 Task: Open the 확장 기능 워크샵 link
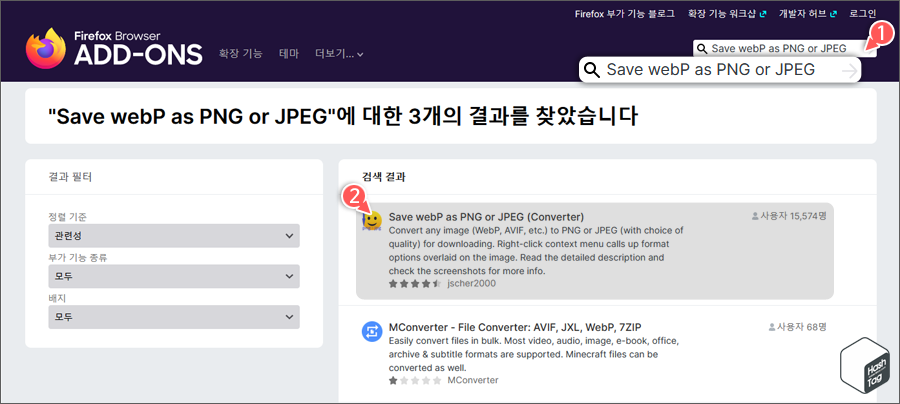(726, 13)
